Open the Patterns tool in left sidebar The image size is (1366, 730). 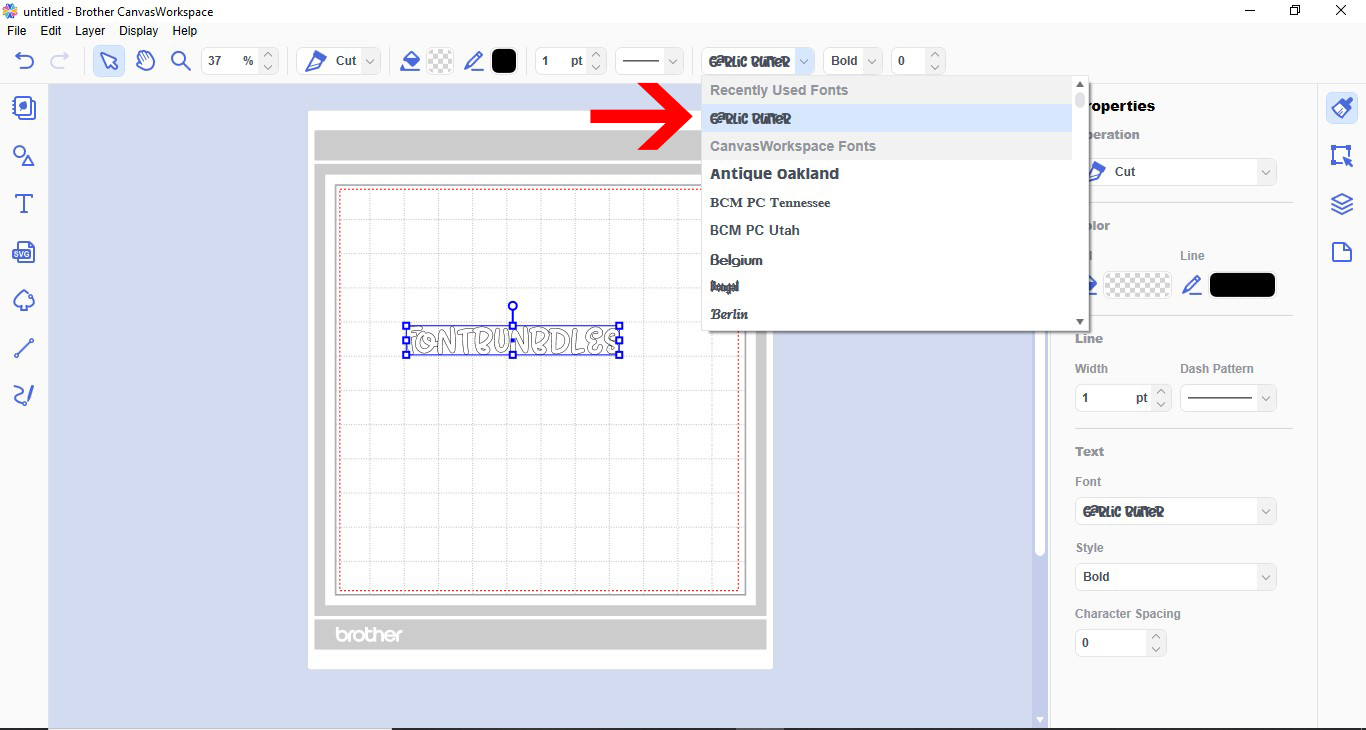[x=24, y=108]
